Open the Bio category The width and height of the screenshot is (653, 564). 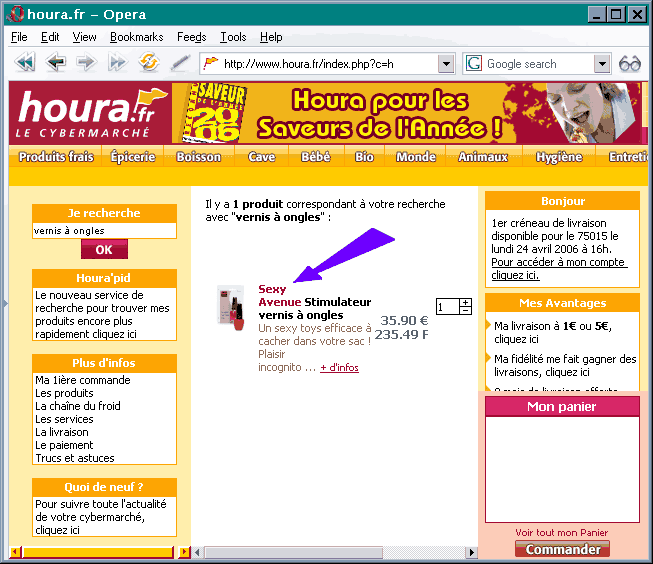click(364, 157)
